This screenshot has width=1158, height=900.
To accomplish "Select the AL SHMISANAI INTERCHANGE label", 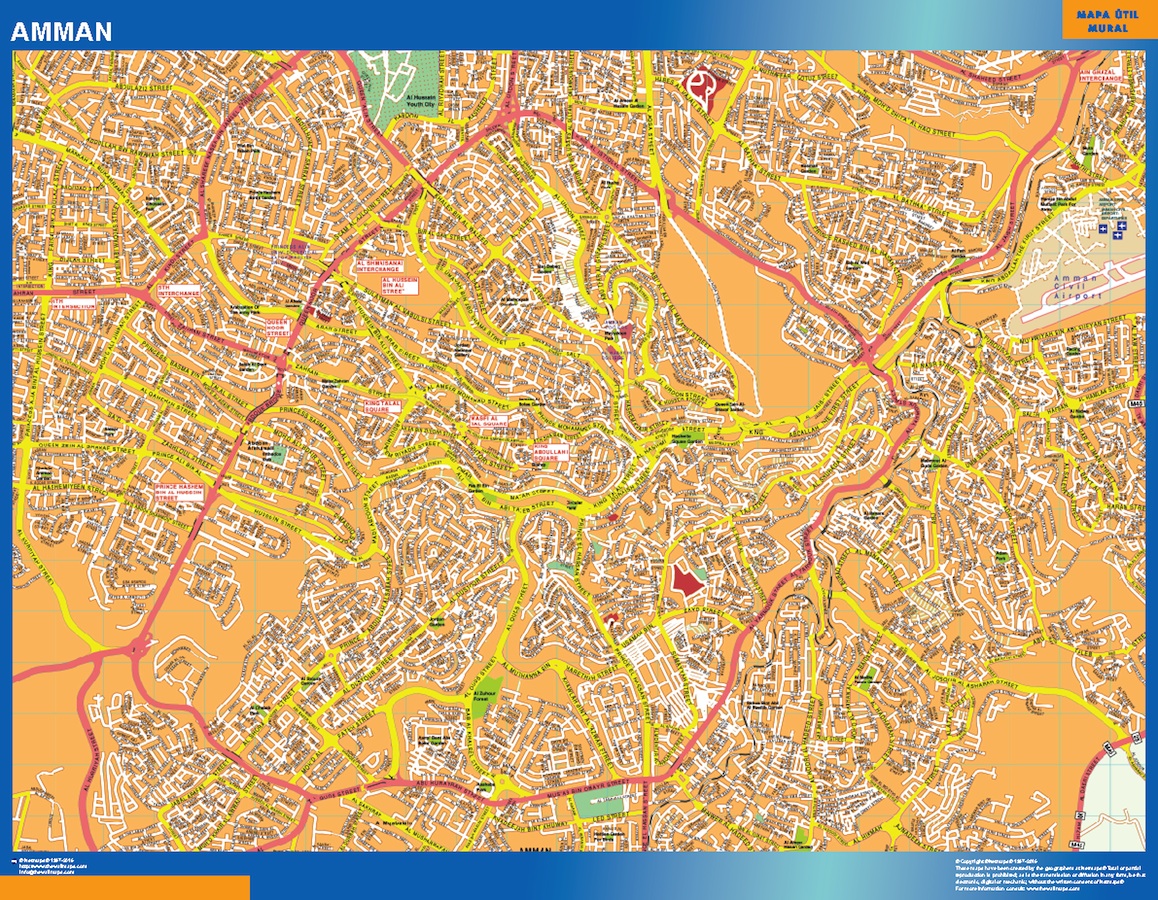I will (x=378, y=266).
